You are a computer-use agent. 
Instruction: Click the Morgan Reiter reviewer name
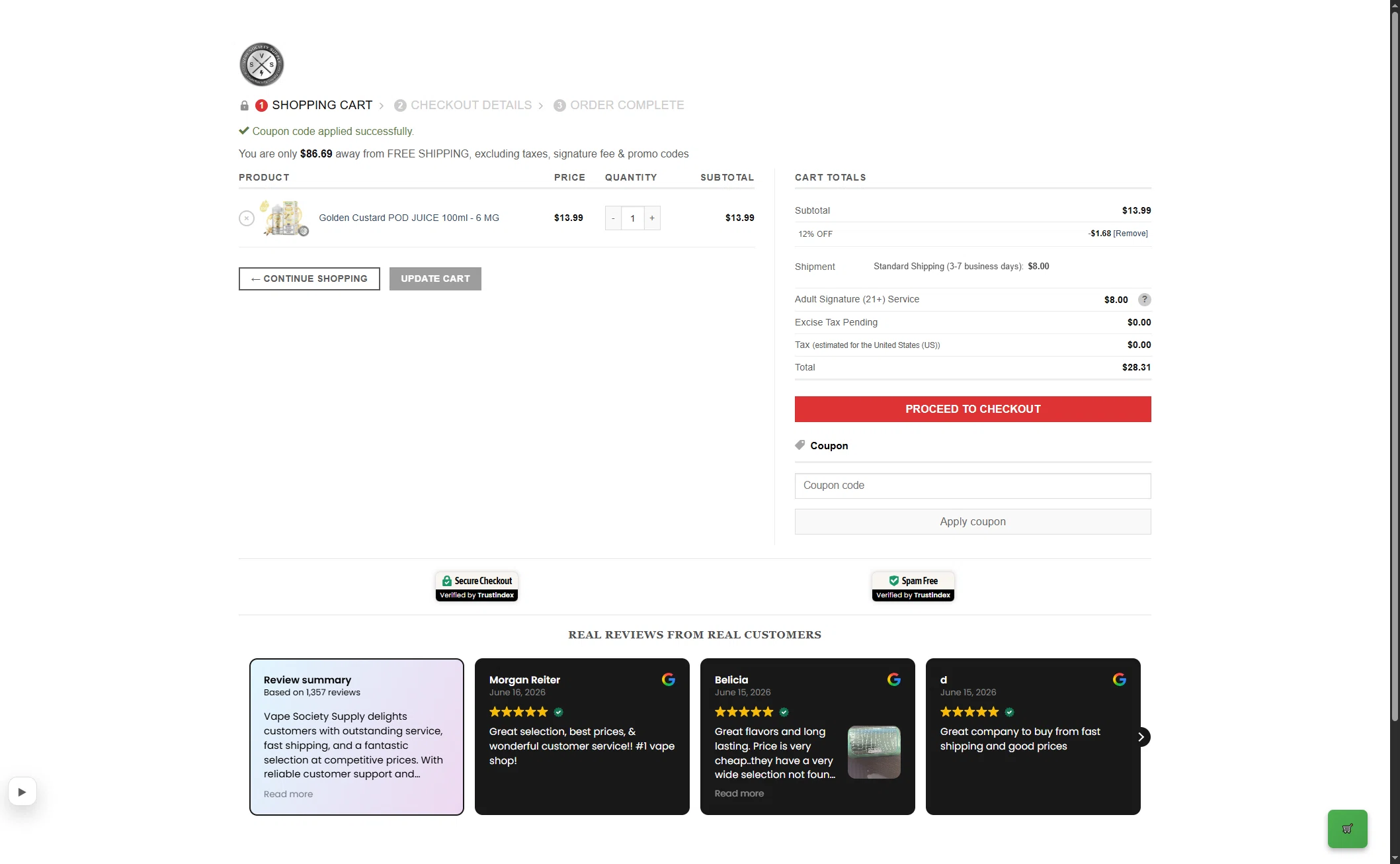(524, 680)
